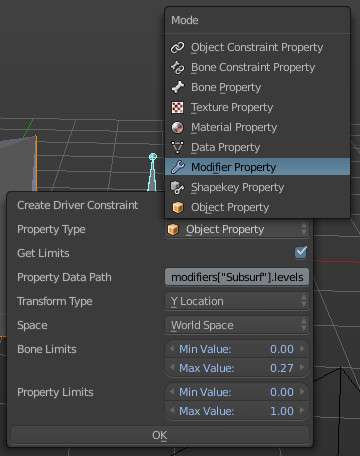Click the Modifier Property wrench icon
This screenshot has height=456, width=360.
(177, 167)
